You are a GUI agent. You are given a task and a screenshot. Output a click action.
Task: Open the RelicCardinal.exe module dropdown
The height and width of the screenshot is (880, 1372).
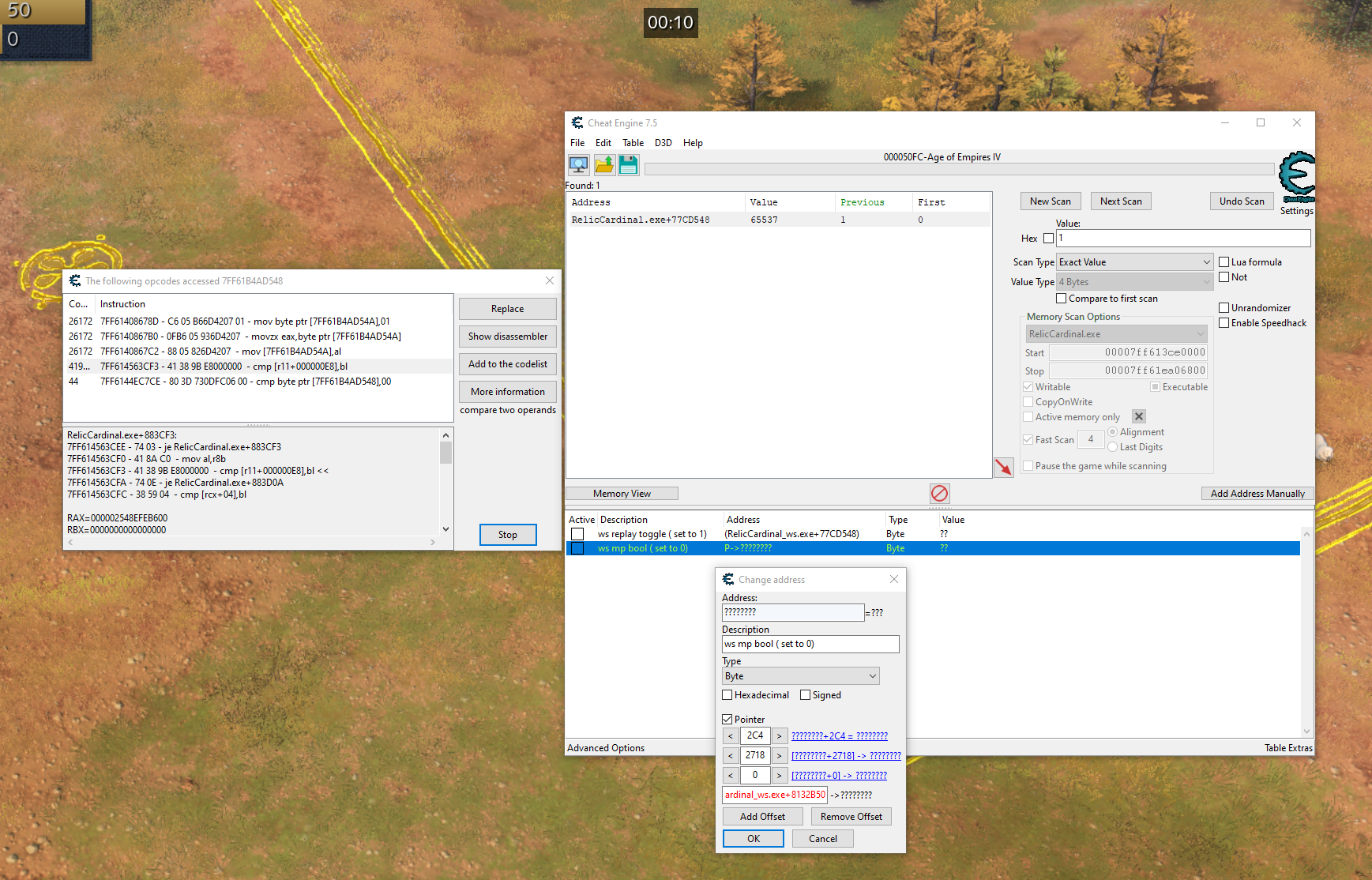(x=1116, y=334)
